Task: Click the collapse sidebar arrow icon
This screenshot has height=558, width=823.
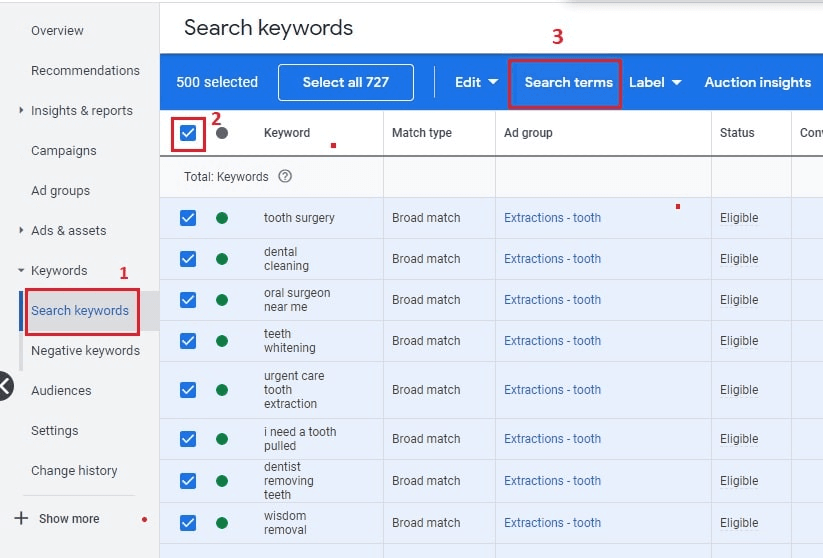Action: 5,385
